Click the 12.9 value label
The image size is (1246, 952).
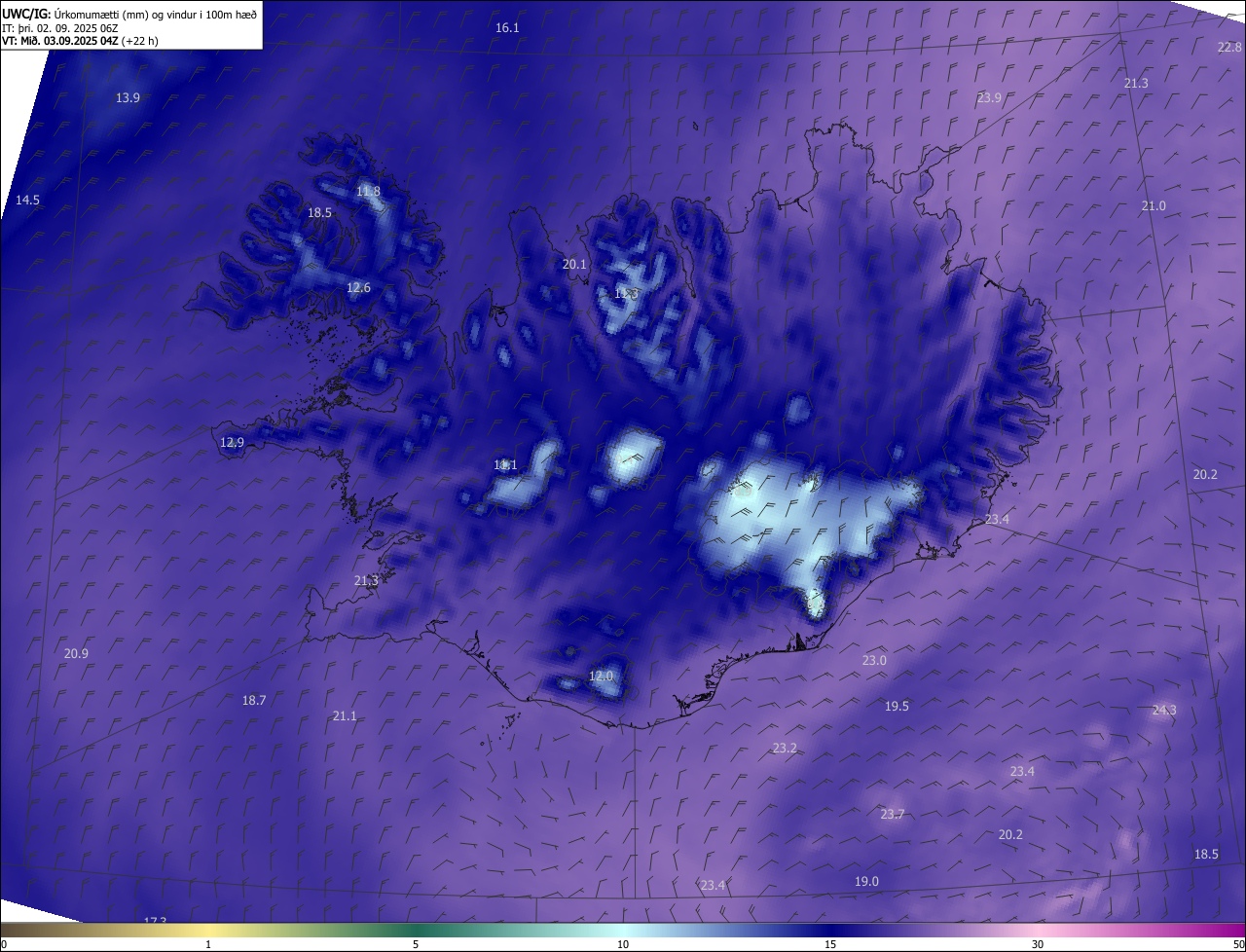point(232,442)
